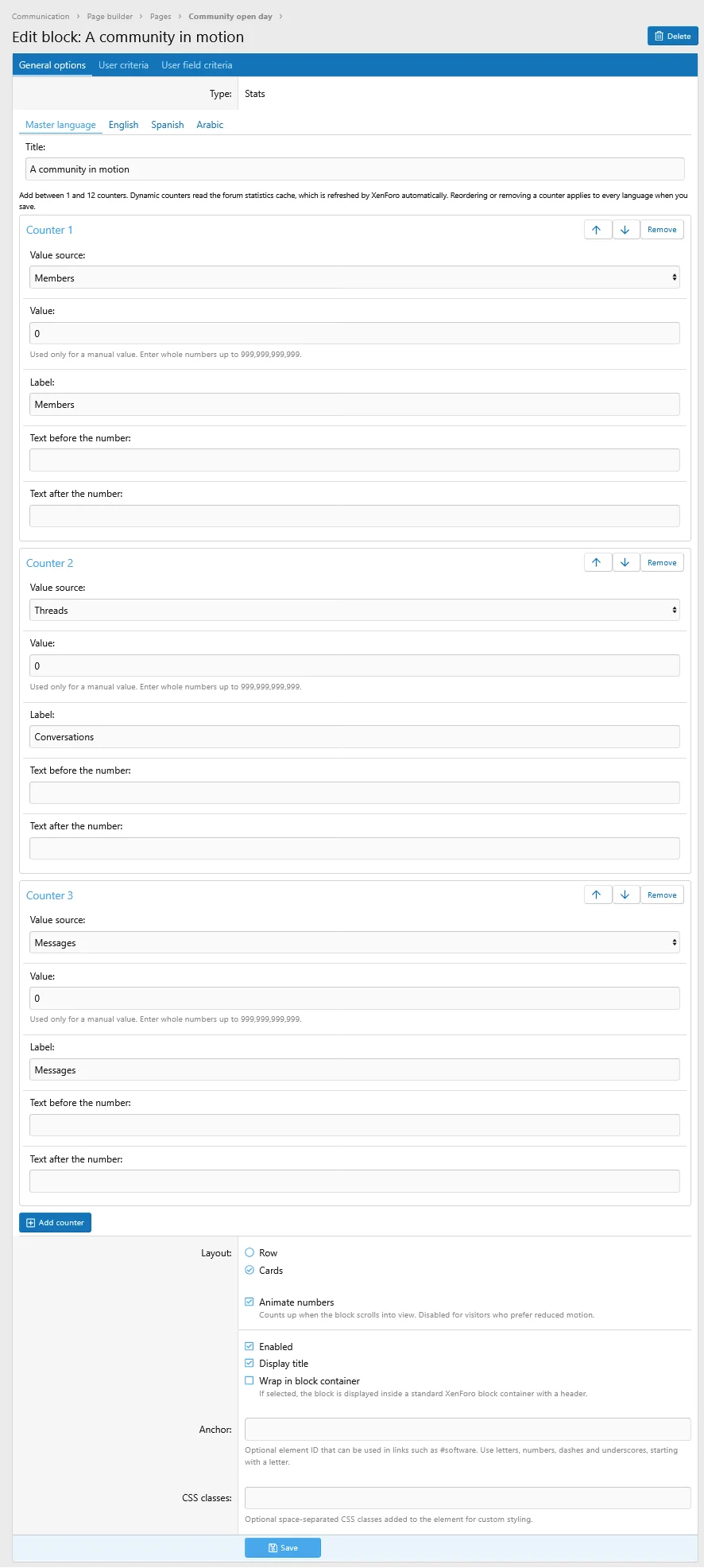Image resolution: width=704 pixels, height=1568 pixels.
Task: Click the Counter 1 Value field
Action: click(x=354, y=333)
